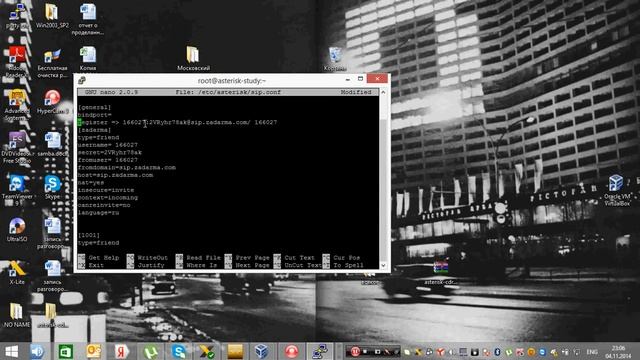Click the Bluetooth tray icon
640x360 pixels.
click(498, 351)
